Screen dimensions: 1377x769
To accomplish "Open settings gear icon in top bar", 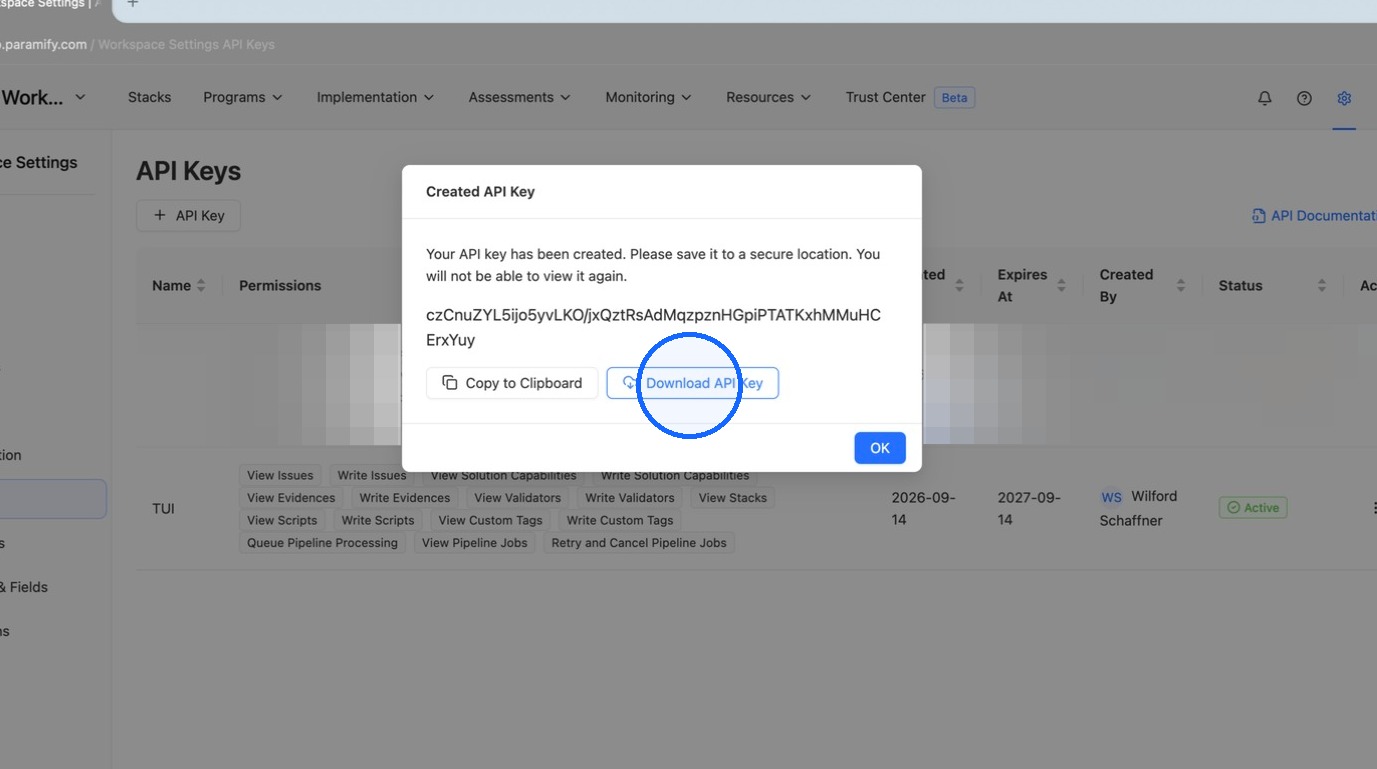I will coord(1344,98).
